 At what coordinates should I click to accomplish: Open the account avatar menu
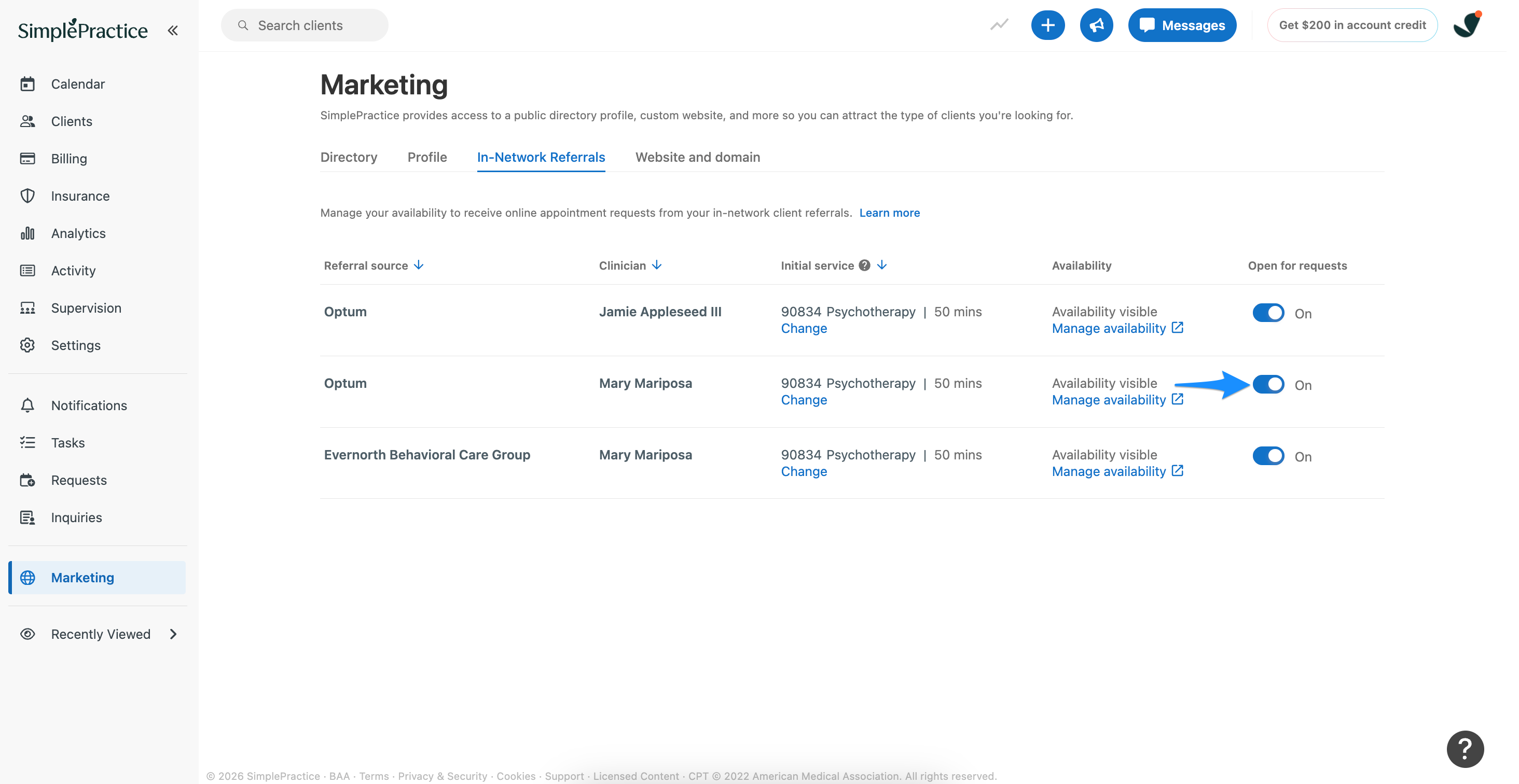point(1467,25)
